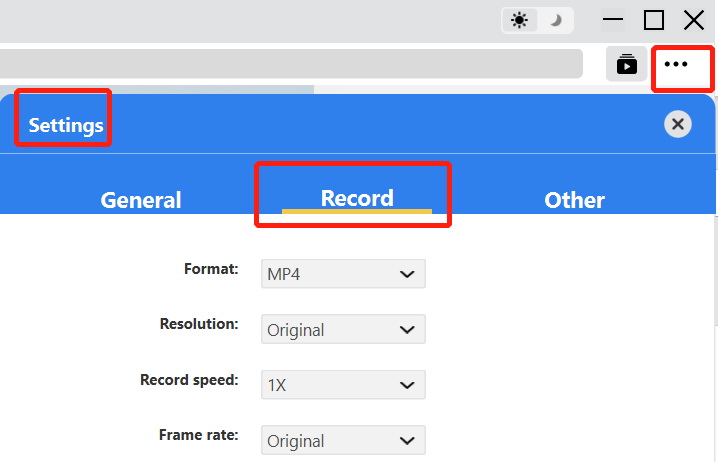Open the three-dot more options menu

[x=677, y=64]
